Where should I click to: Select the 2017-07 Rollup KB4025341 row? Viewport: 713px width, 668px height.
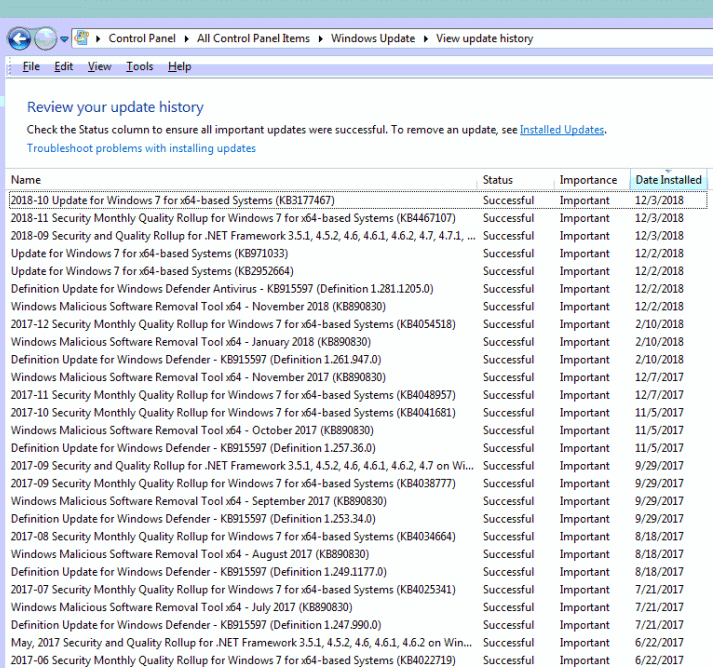(357, 590)
